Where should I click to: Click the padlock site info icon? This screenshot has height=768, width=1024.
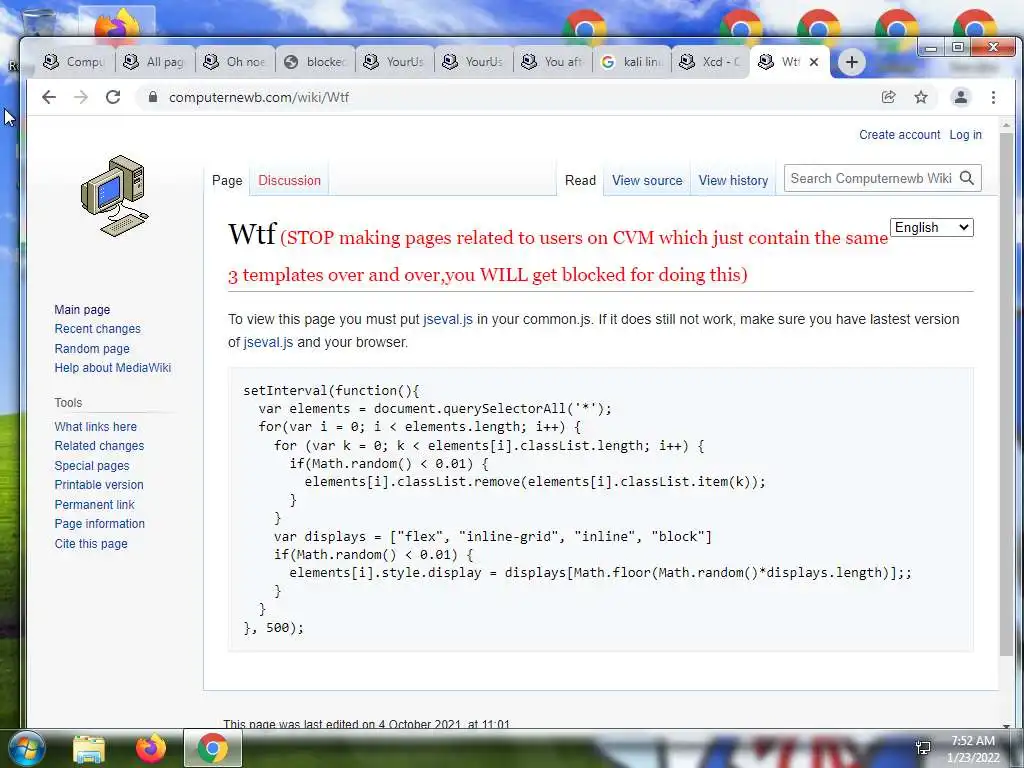point(153,97)
